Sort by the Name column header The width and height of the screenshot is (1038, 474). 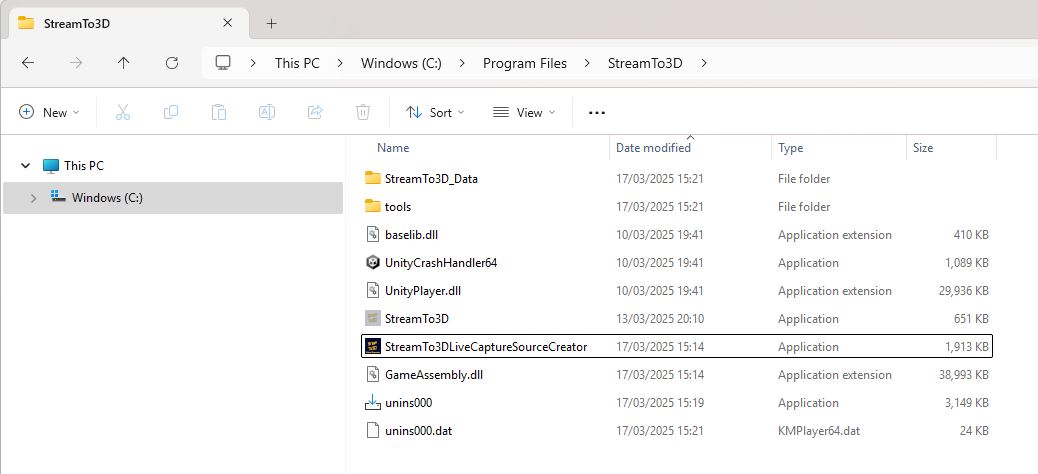point(393,148)
